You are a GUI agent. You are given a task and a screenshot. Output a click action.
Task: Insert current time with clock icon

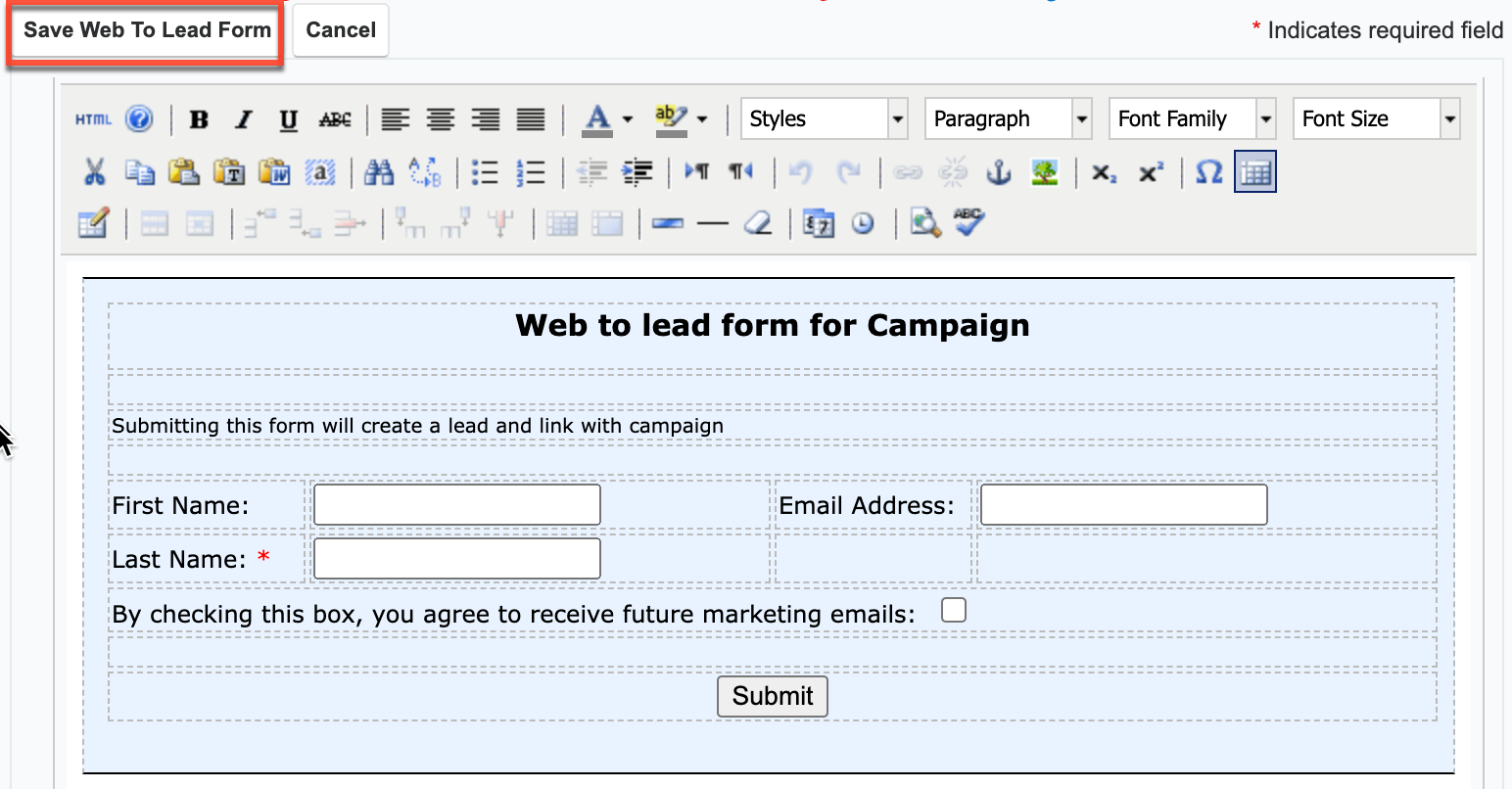point(863,224)
